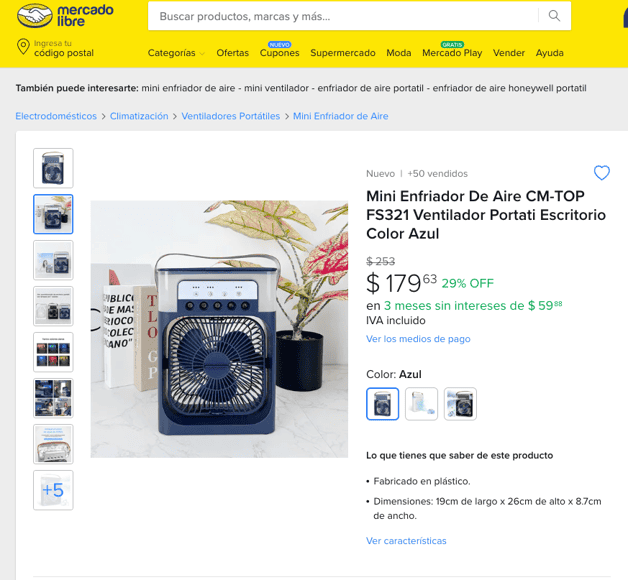Navigate to Climatización breadcrumb
Image resolution: width=628 pixels, height=580 pixels.
pyautogui.click(x=139, y=116)
